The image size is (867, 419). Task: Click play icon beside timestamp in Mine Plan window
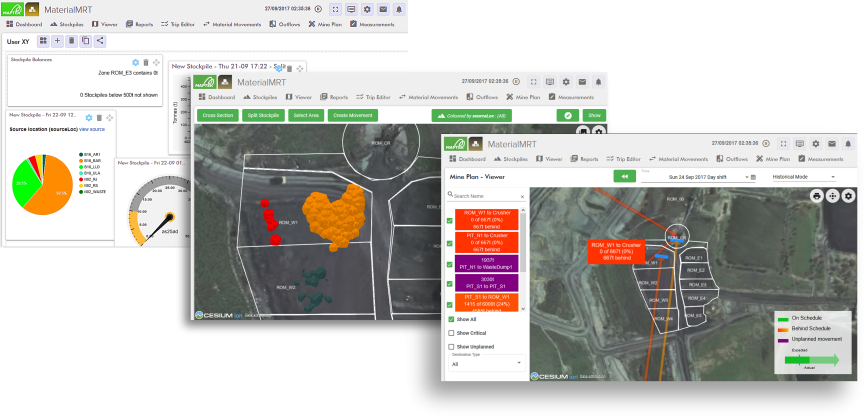pyautogui.click(x=766, y=144)
